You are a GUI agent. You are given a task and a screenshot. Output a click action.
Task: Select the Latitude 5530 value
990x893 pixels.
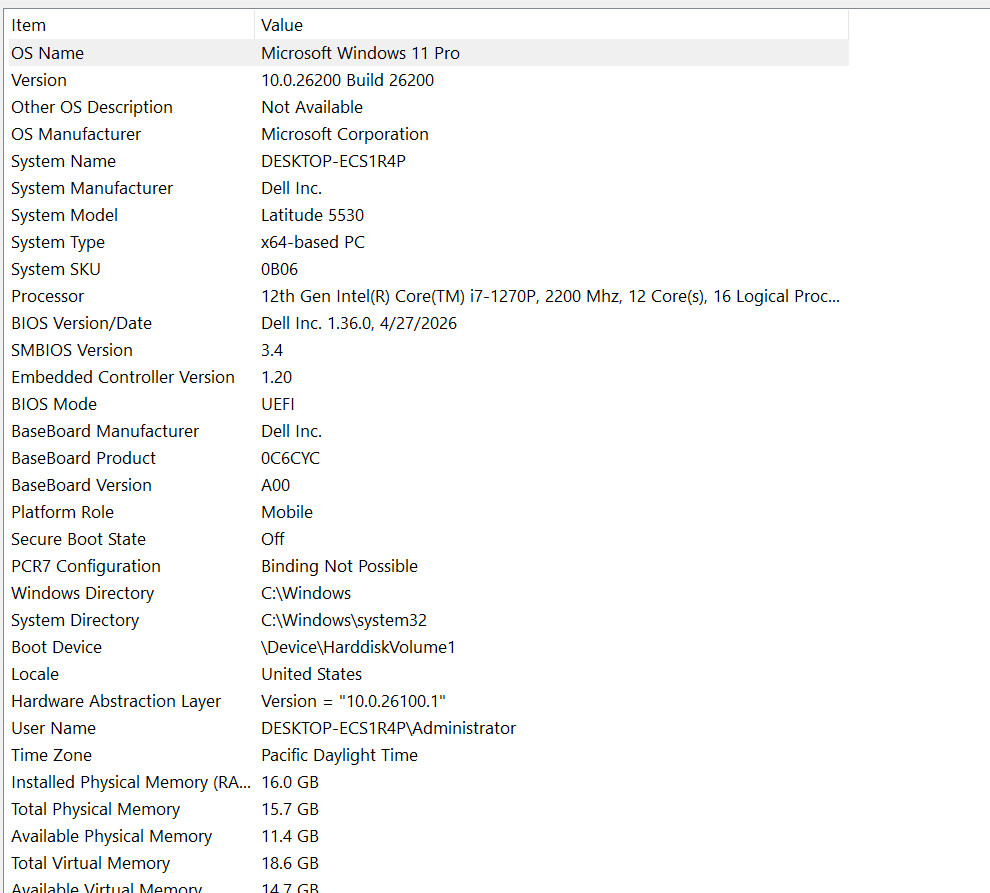[312, 215]
